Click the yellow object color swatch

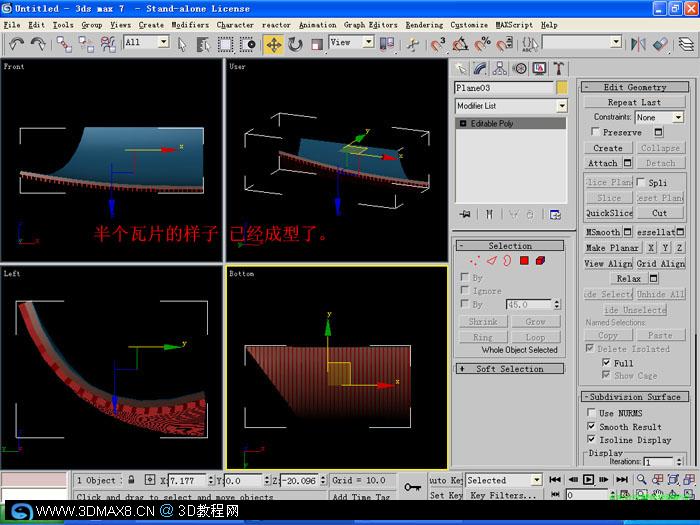click(562, 88)
